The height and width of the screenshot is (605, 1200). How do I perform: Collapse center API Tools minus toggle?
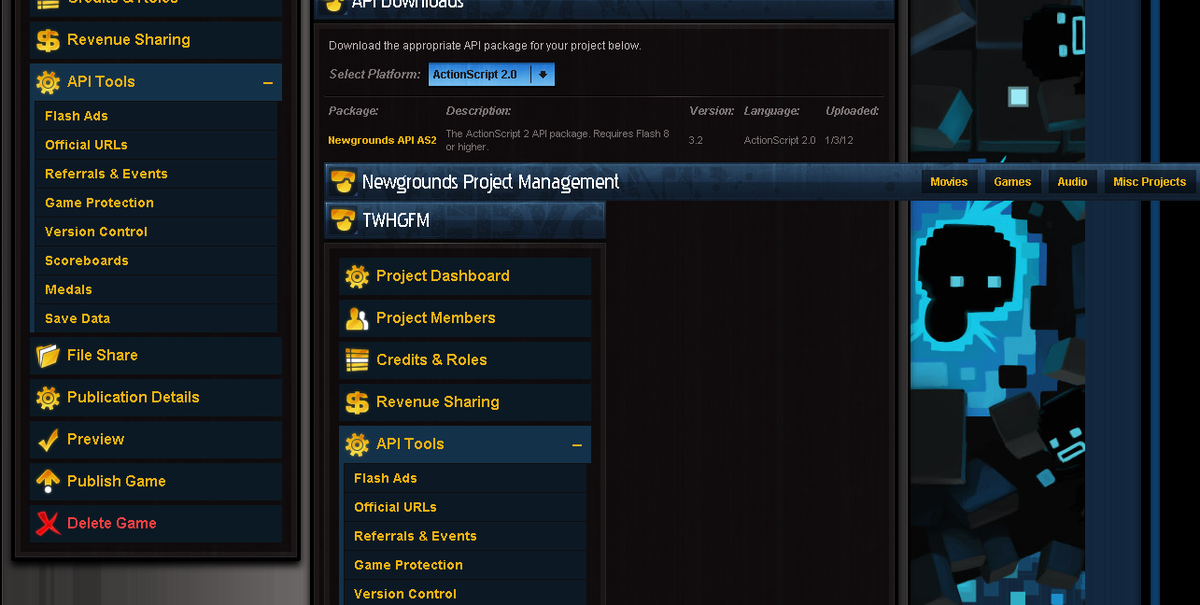pos(577,445)
